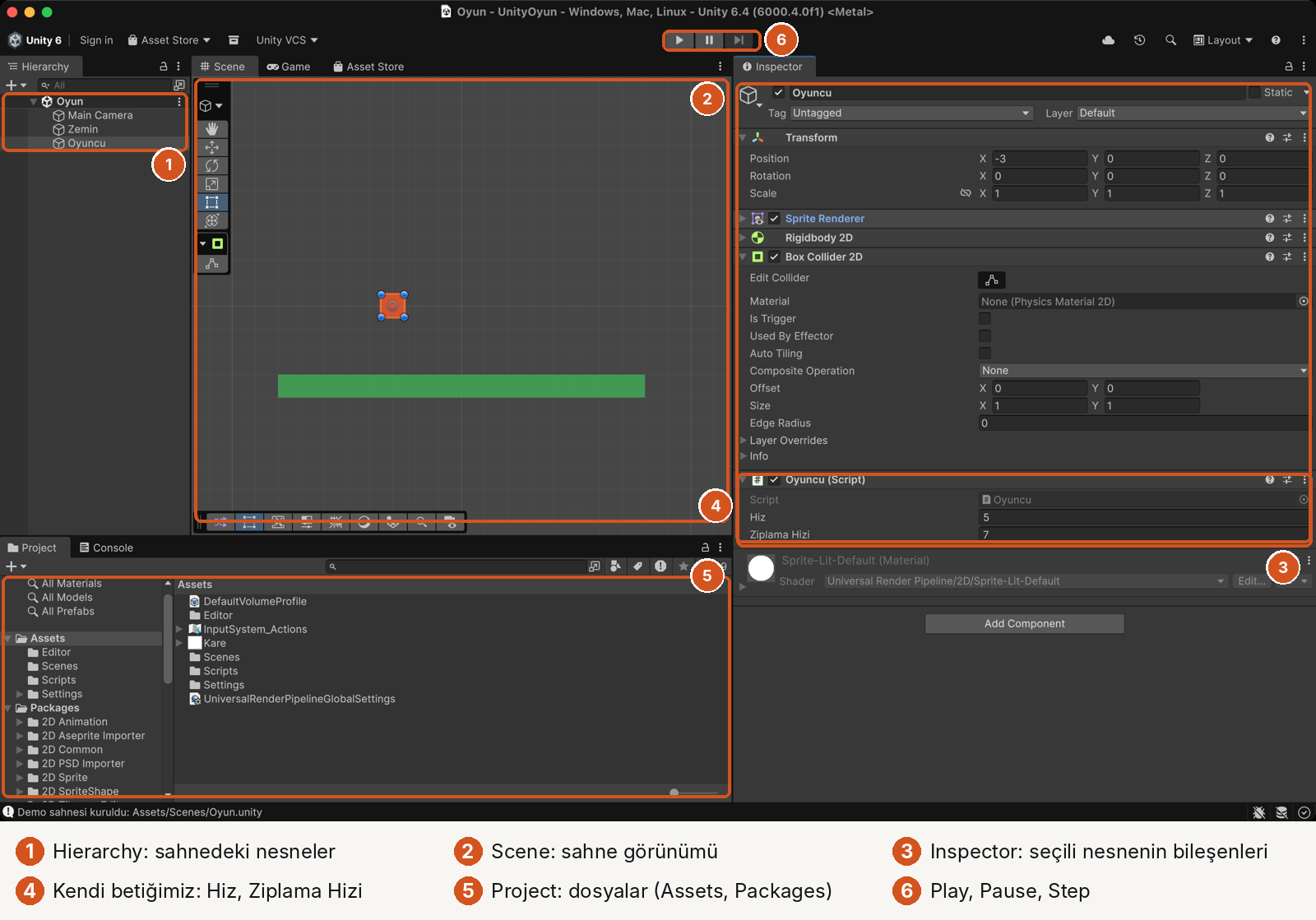This screenshot has width=1316, height=920.
Task: Switch to the Game tab
Action: [x=289, y=67]
